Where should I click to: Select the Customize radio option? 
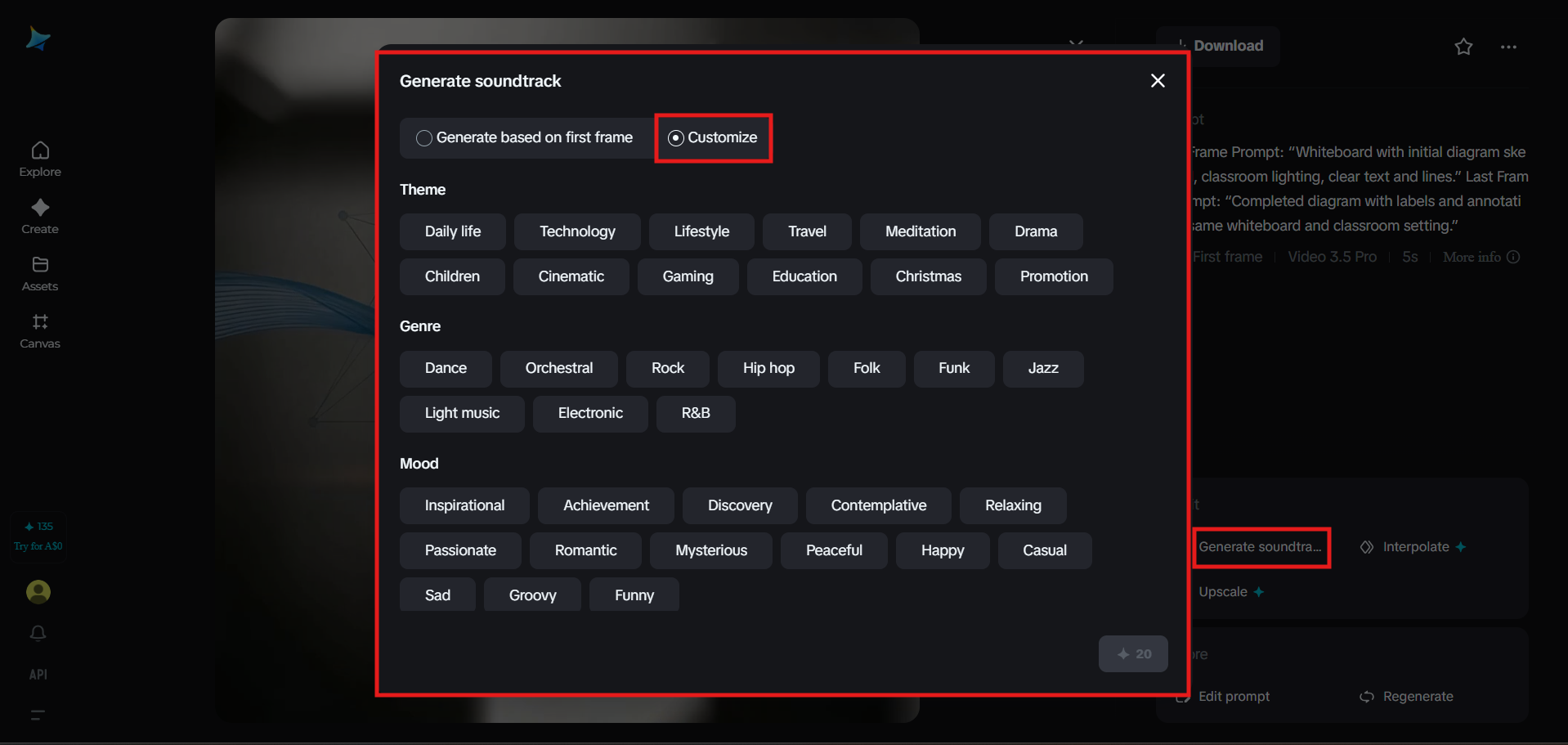pyautogui.click(x=676, y=138)
